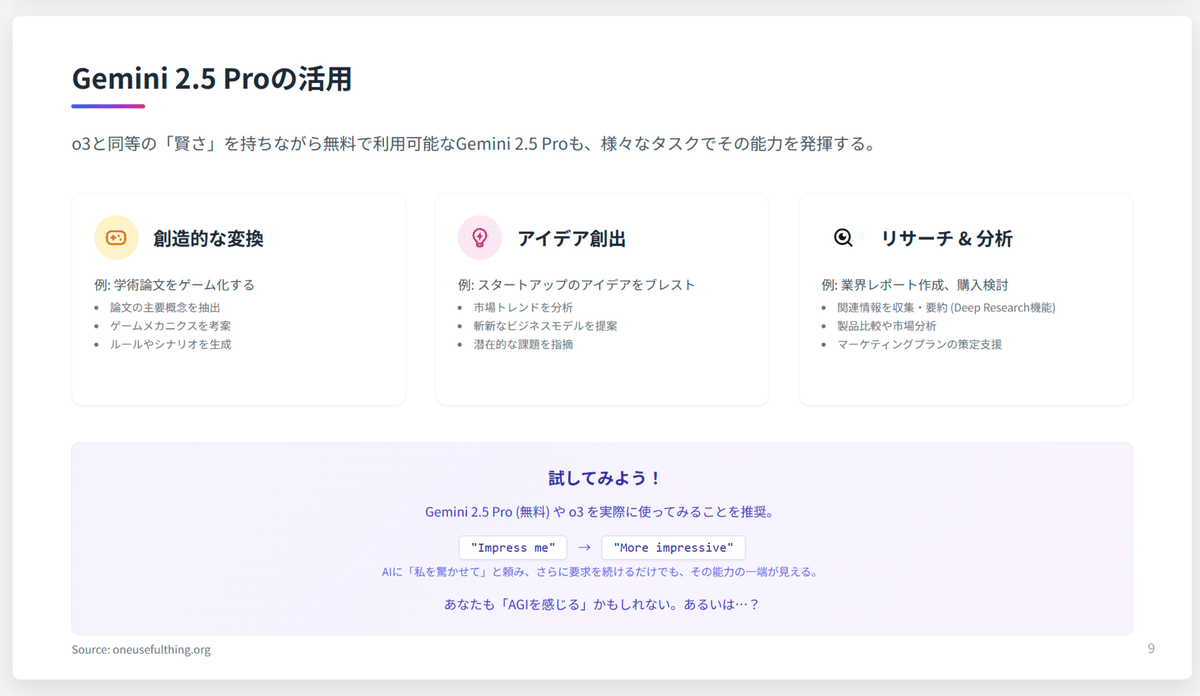Click 例: 学術論文をゲーム化する
The image size is (1200, 696).
tap(175, 285)
